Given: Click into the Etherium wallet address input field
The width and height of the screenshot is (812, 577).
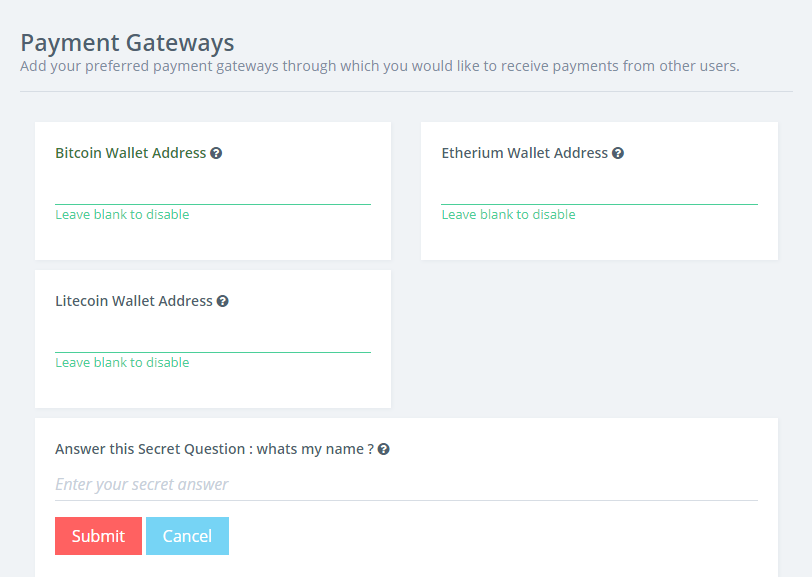Looking at the screenshot, I should (x=599, y=190).
